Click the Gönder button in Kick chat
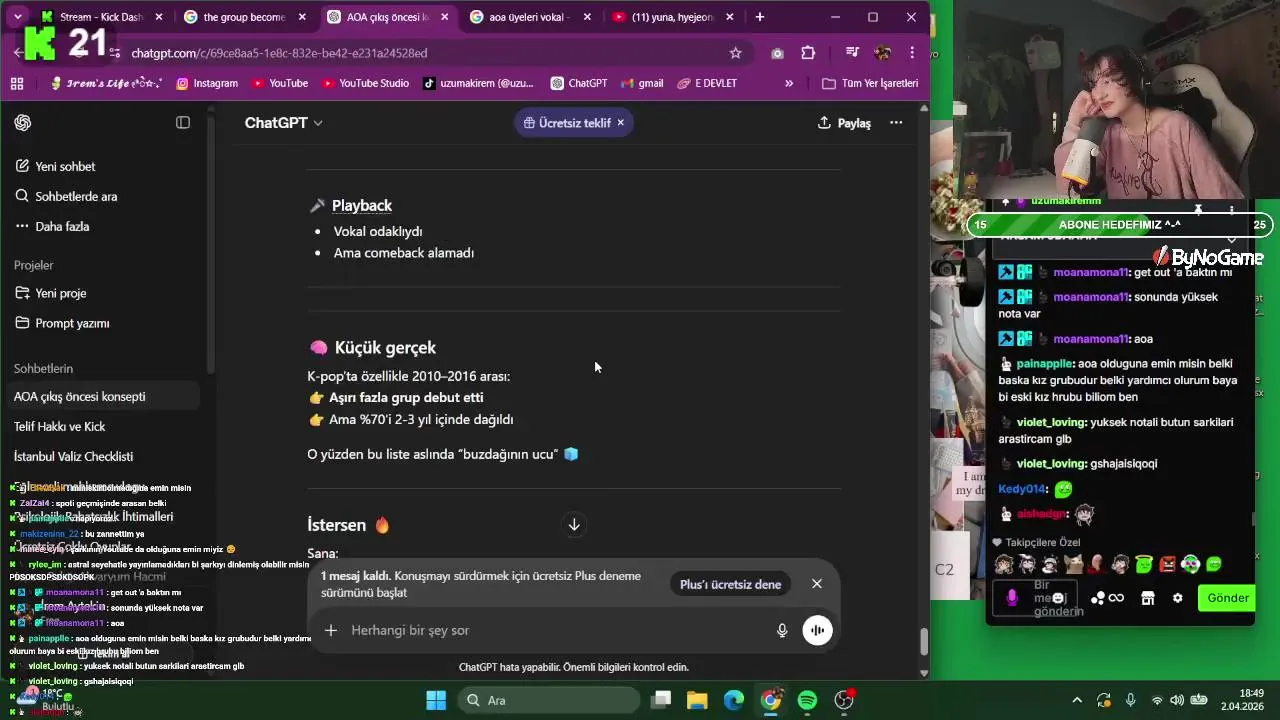Viewport: 1280px width, 720px height. [x=1228, y=598]
